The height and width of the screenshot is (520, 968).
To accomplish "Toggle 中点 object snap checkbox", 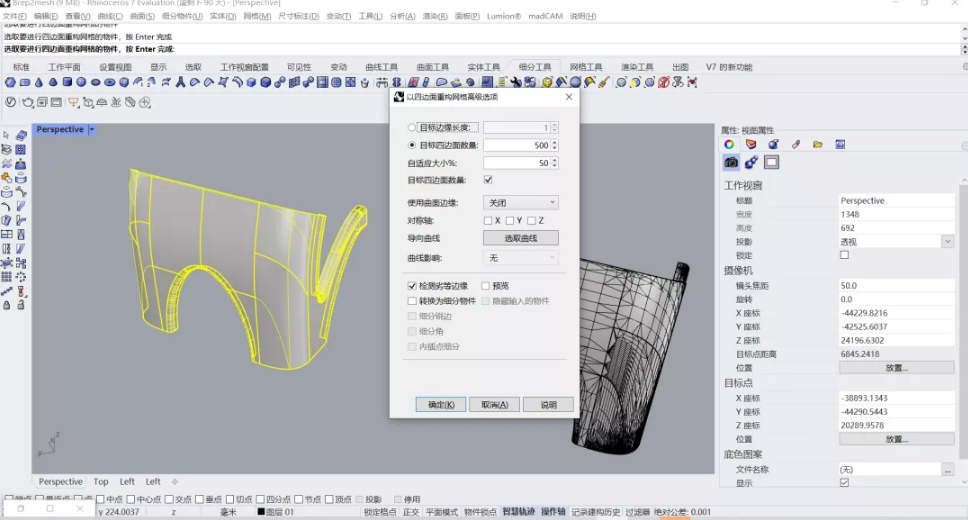I will coord(101,499).
